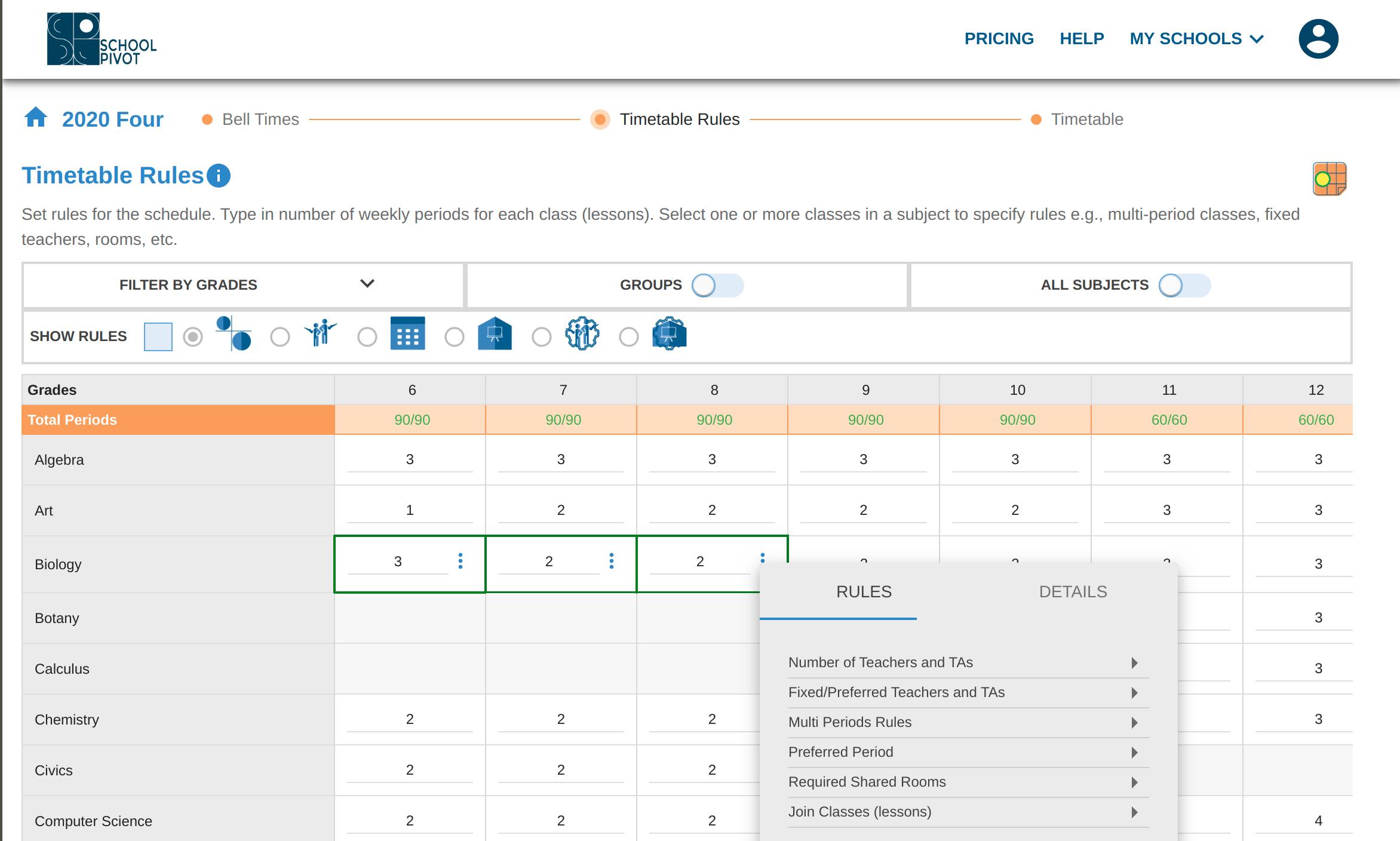Image resolution: width=1400 pixels, height=841 pixels.
Task: Expand Number of Teachers and TAs
Action: [x=968, y=662]
